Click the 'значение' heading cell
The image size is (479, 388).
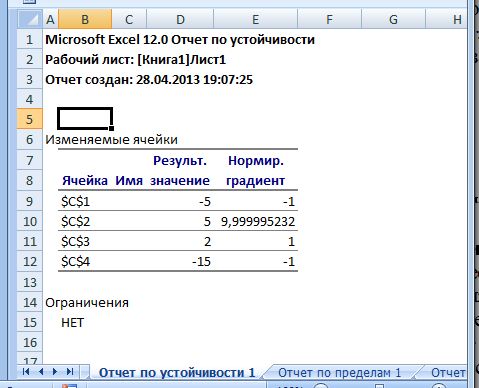tap(180, 181)
